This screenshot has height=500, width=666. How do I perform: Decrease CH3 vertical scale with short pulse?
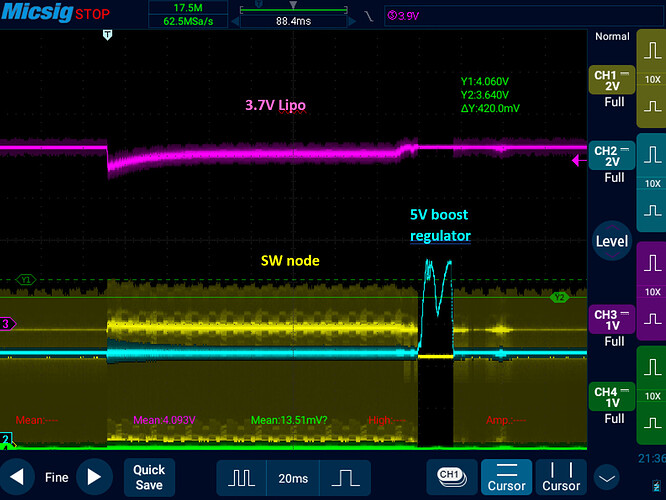tap(652, 319)
